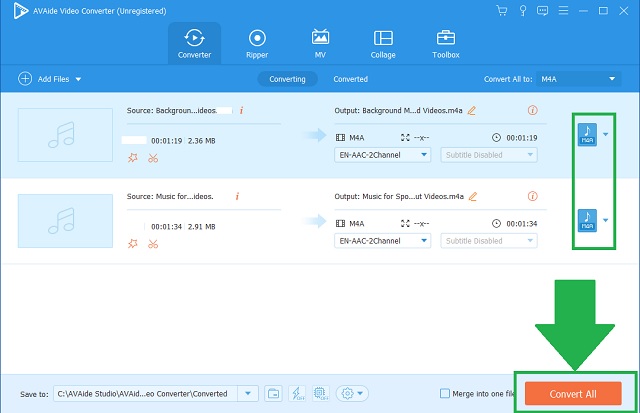Click resolution --x-- for Music for file

click(x=422, y=224)
